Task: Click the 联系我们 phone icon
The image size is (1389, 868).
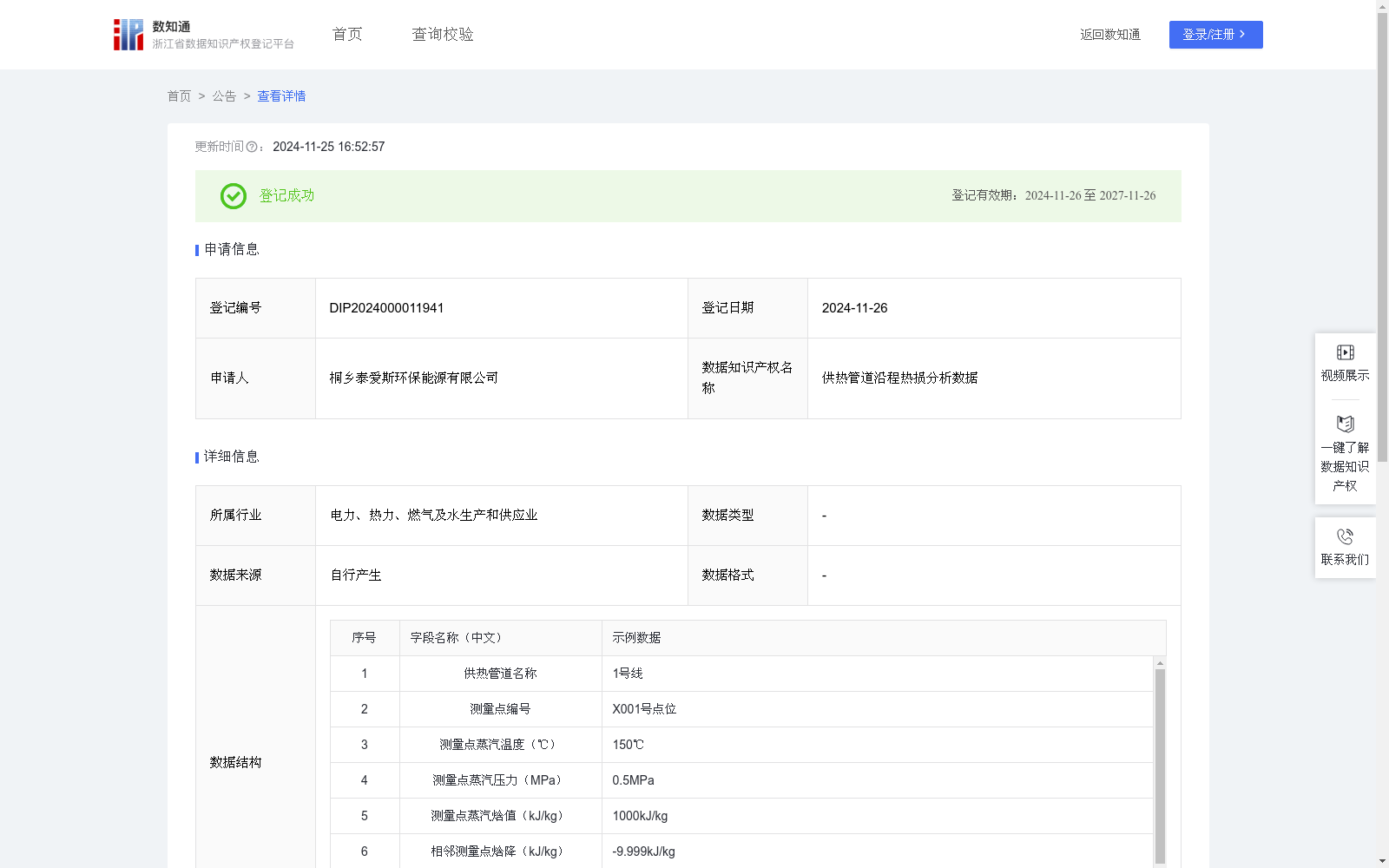Action: (x=1345, y=536)
